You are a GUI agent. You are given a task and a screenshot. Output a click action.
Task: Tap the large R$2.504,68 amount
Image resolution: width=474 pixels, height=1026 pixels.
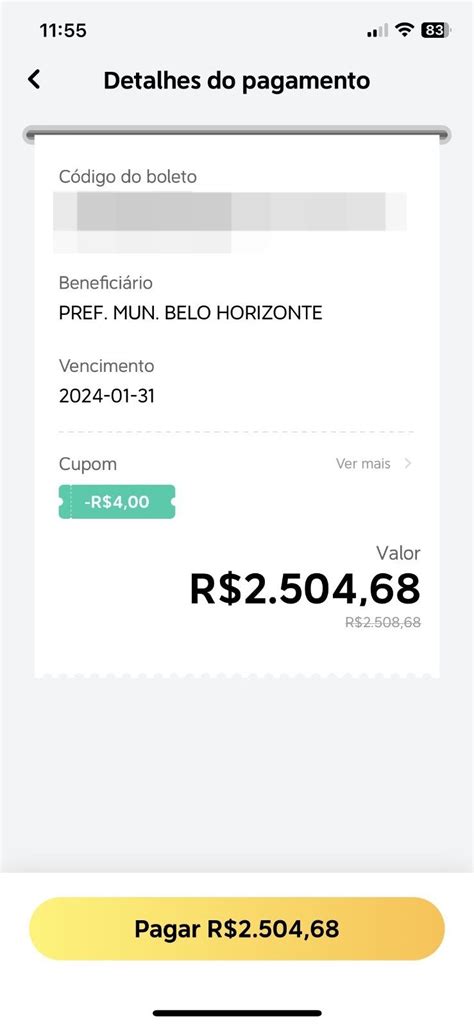tap(305, 588)
